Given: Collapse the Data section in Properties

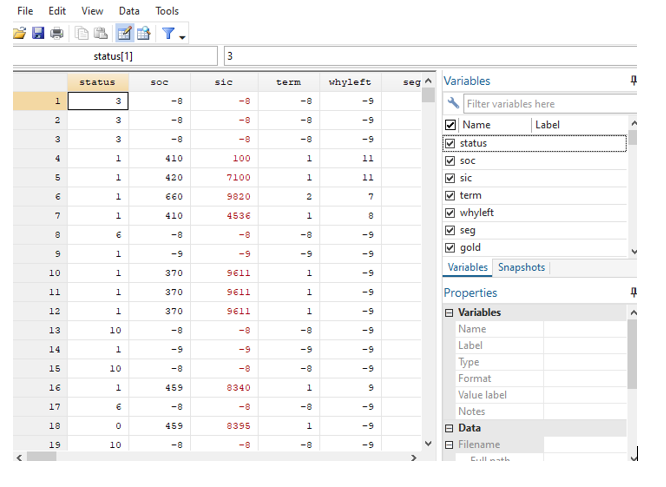Looking at the screenshot, I should (449, 428).
